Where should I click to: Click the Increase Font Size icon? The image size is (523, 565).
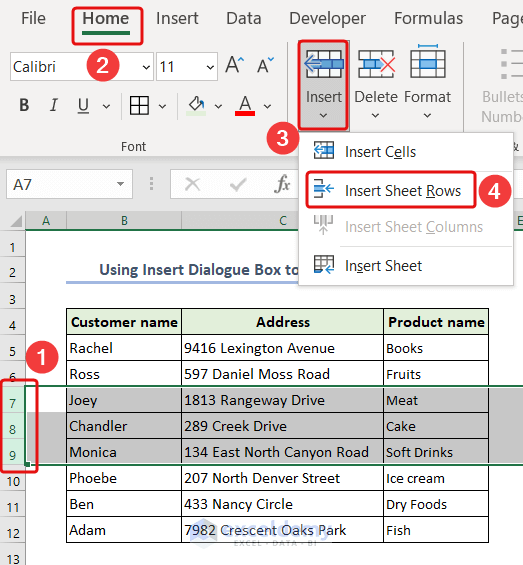[235, 65]
